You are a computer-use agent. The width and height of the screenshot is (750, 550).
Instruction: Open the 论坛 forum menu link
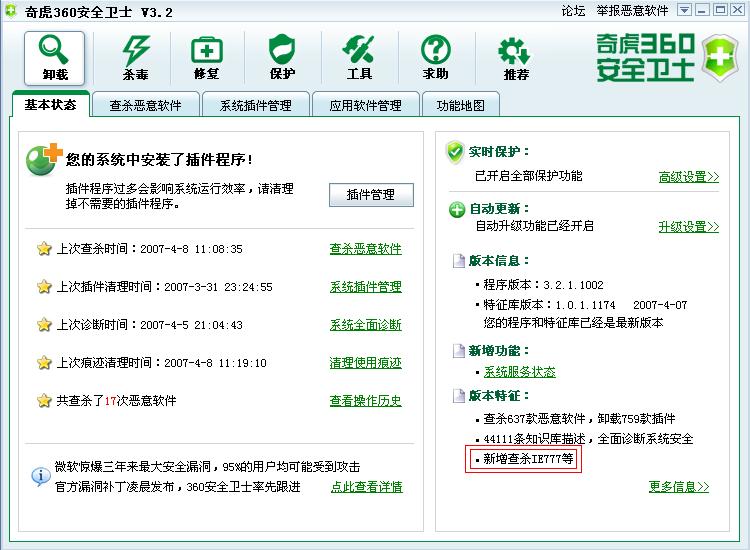(x=574, y=11)
